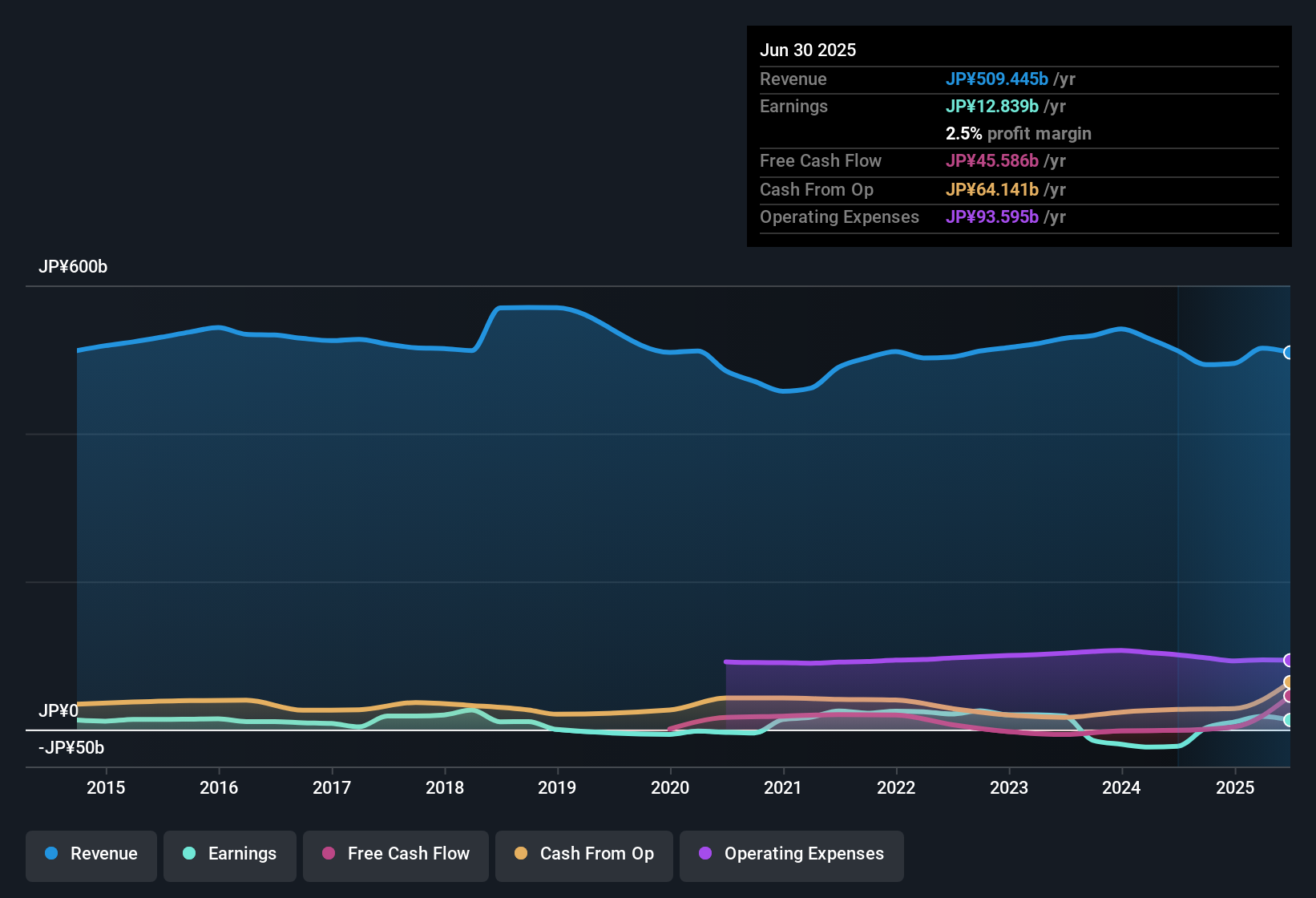This screenshot has width=1316, height=898.
Task: Select the Revenue endpoint marker on the chart
Action: pyautogui.click(x=1289, y=353)
